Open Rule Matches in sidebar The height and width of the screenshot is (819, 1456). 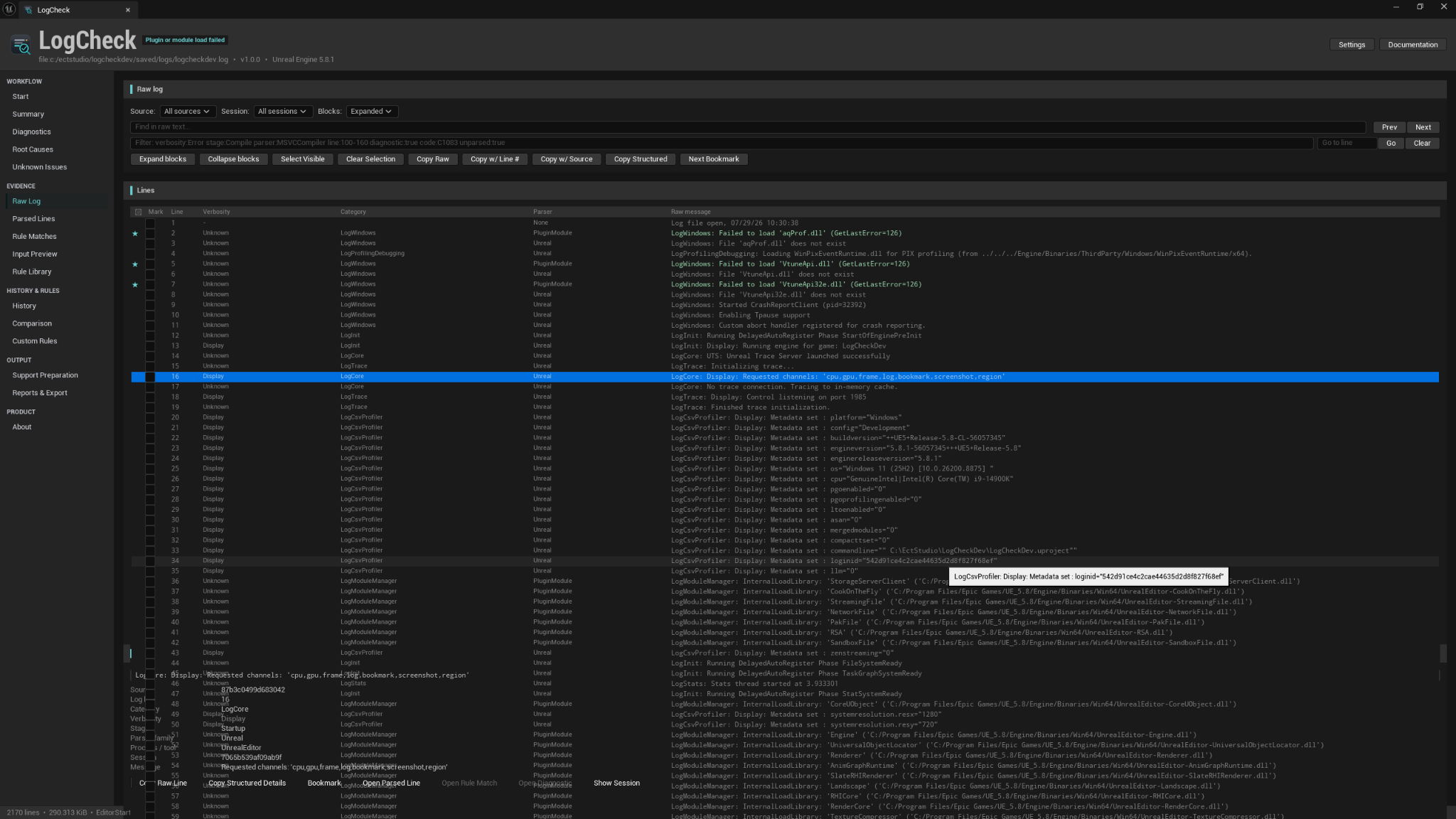[x=34, y=236]
